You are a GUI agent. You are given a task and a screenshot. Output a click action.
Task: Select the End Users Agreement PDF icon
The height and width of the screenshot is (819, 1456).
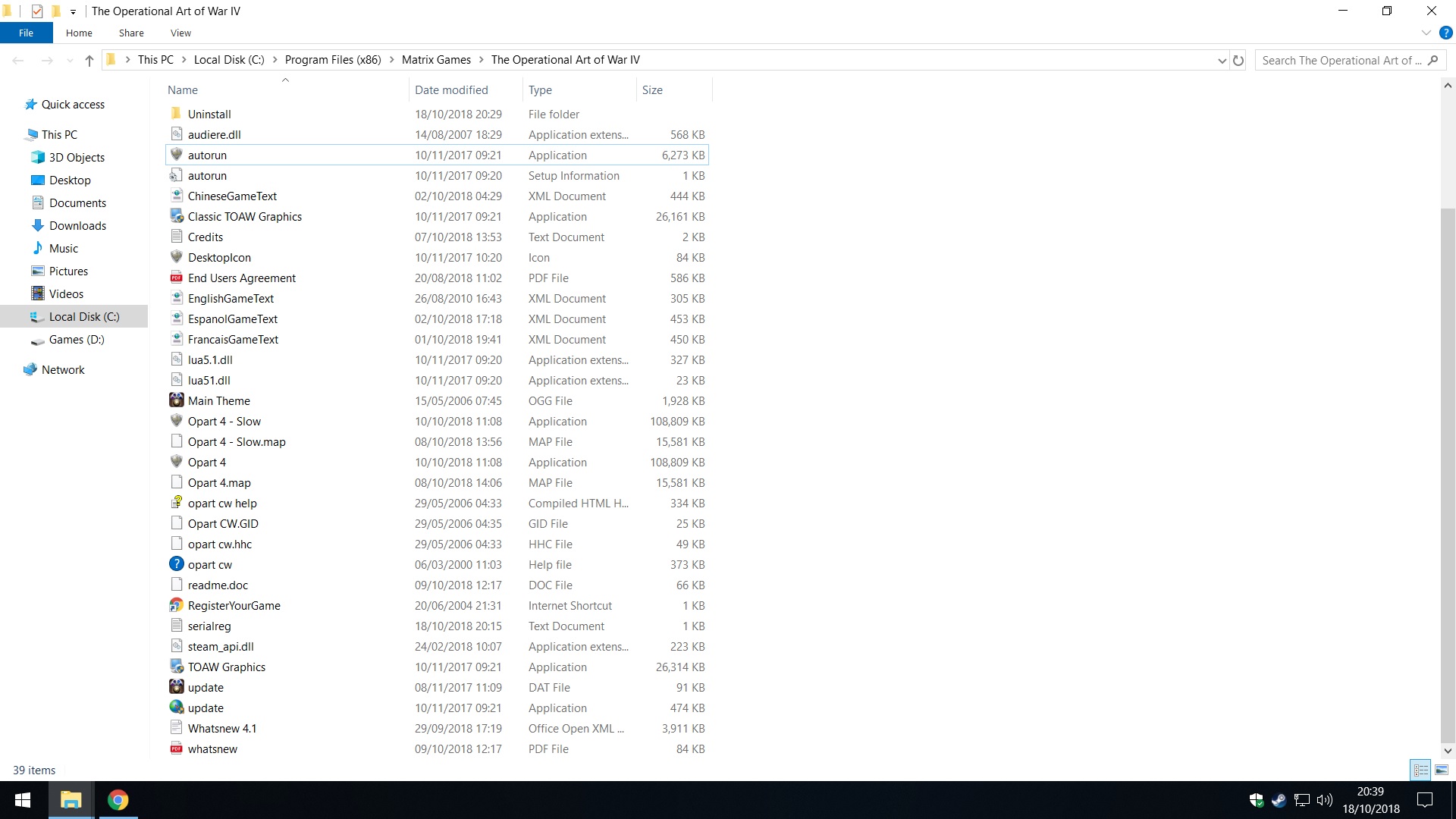click(177, 278)
